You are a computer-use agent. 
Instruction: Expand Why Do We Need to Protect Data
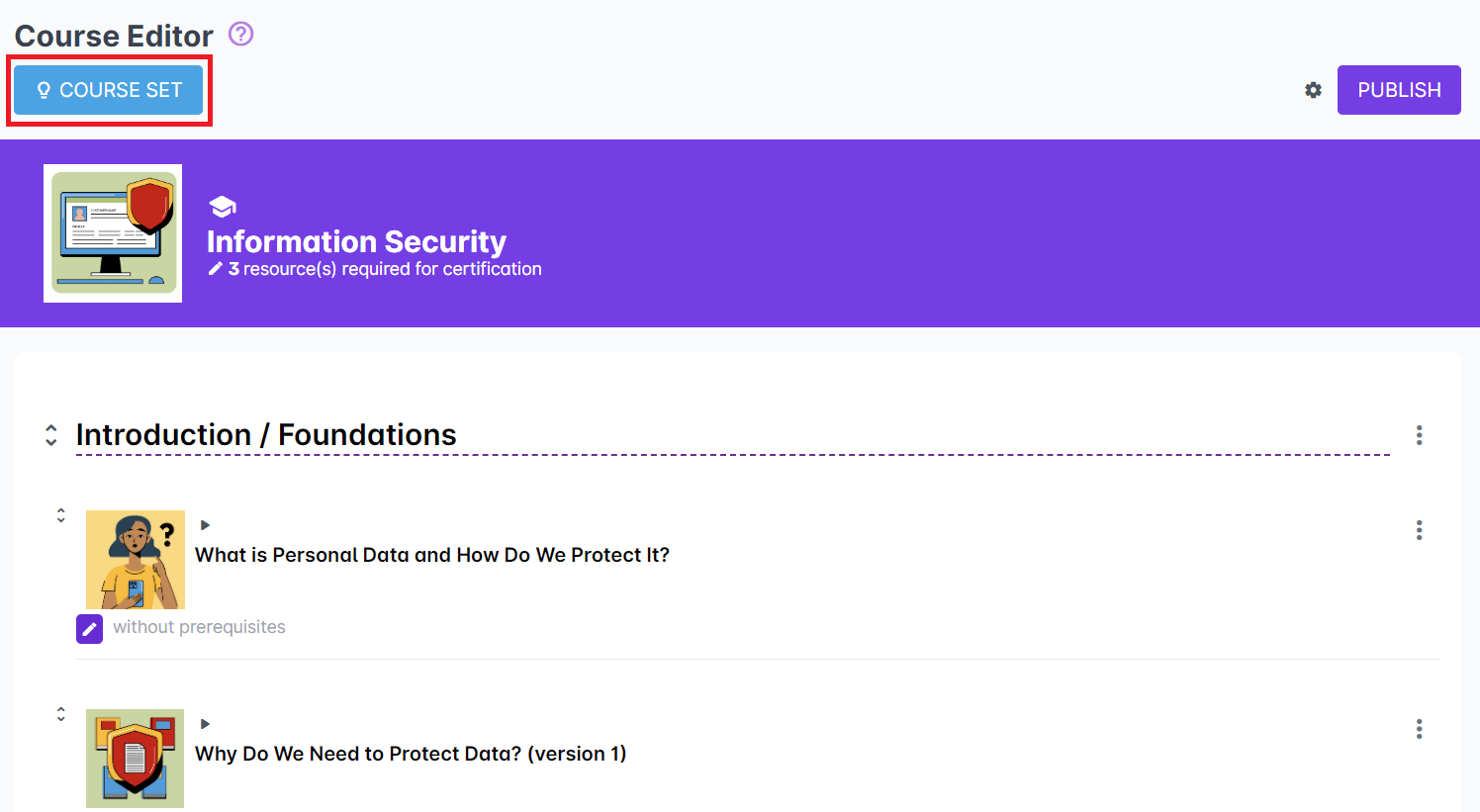click(205, 724)
